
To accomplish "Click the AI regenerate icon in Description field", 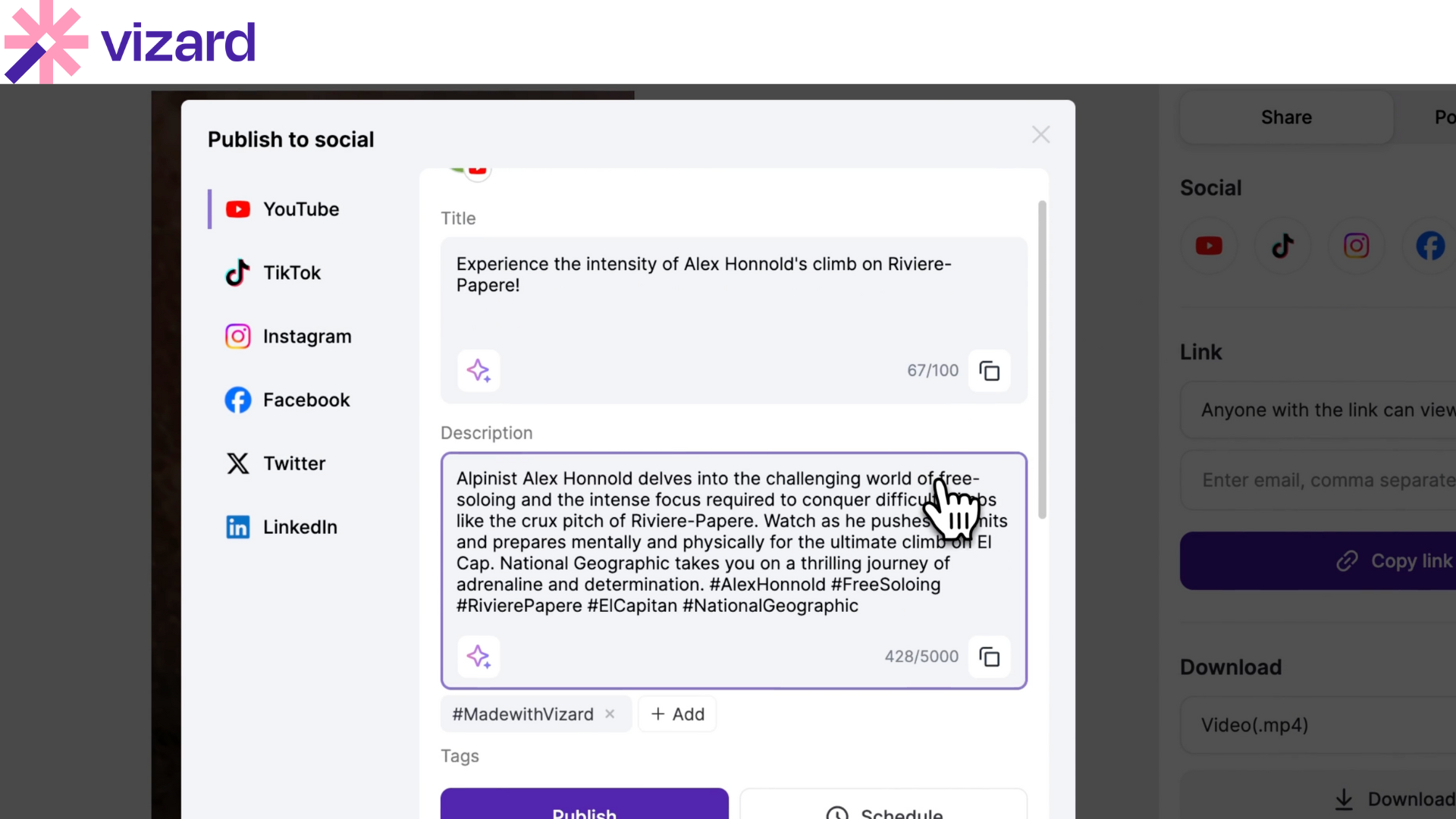I will [x=479, y=656].
